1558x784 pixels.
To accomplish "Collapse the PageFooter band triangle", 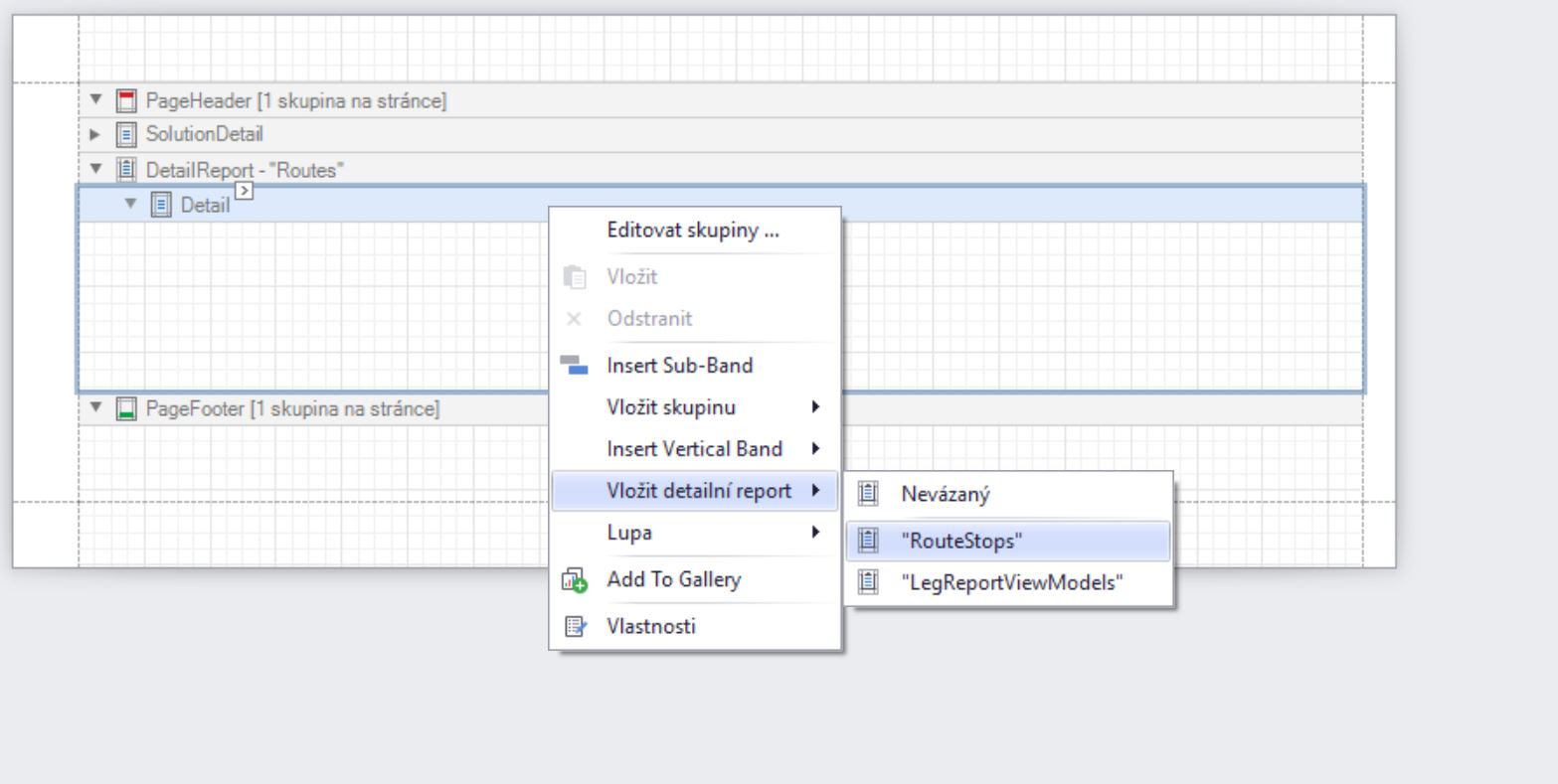I will 95,408.
